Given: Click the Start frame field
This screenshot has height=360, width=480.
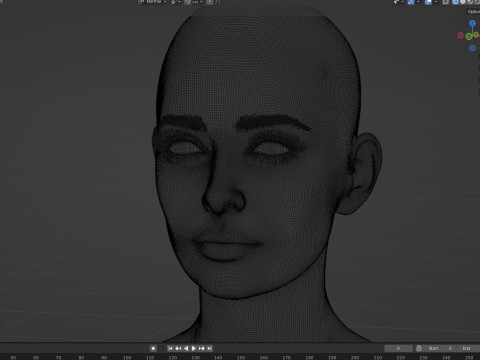Looking at the screenshot, I should [x=440, y=348].
